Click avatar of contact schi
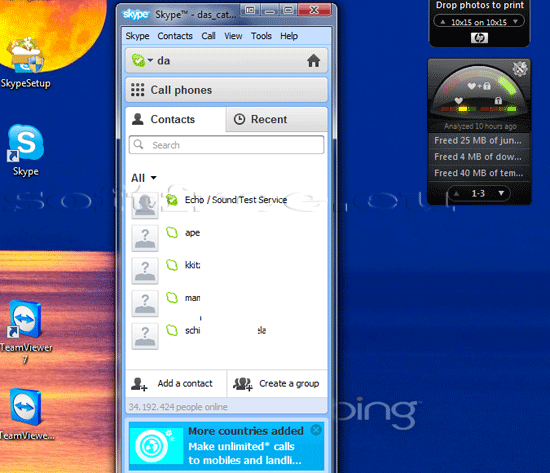550x473 pixels. pyautogui.click(x=145, y=336)
